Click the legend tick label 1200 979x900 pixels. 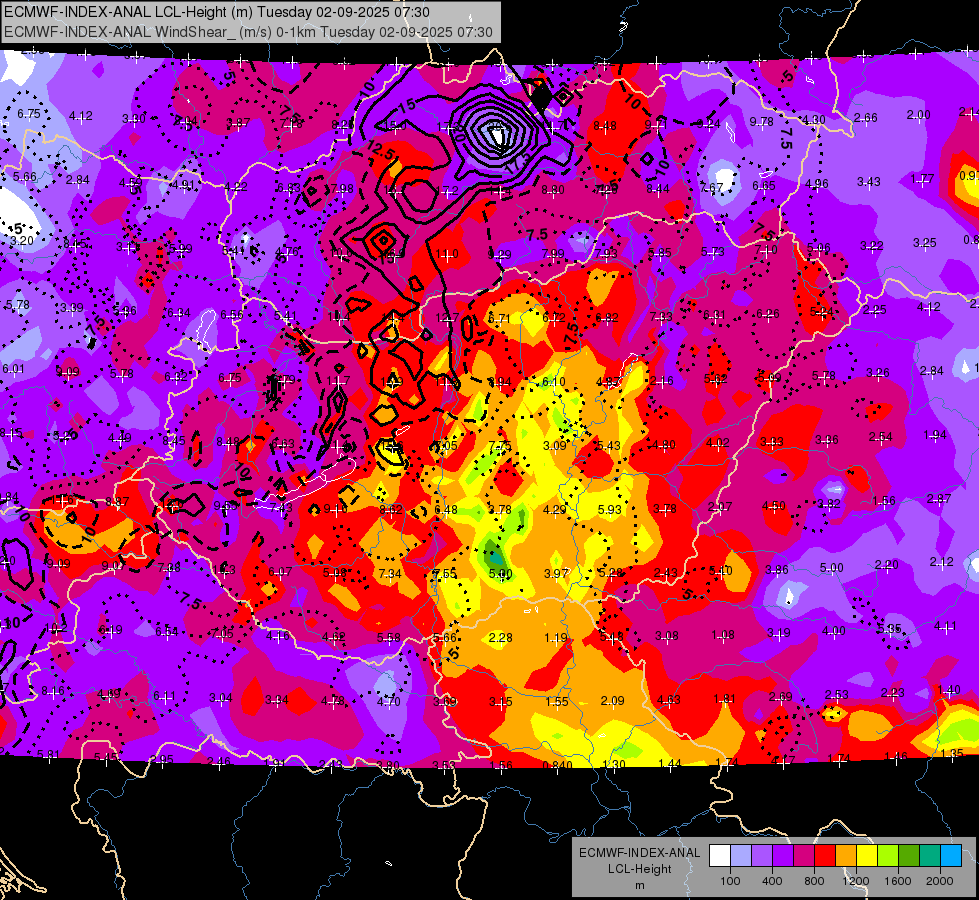856,881
